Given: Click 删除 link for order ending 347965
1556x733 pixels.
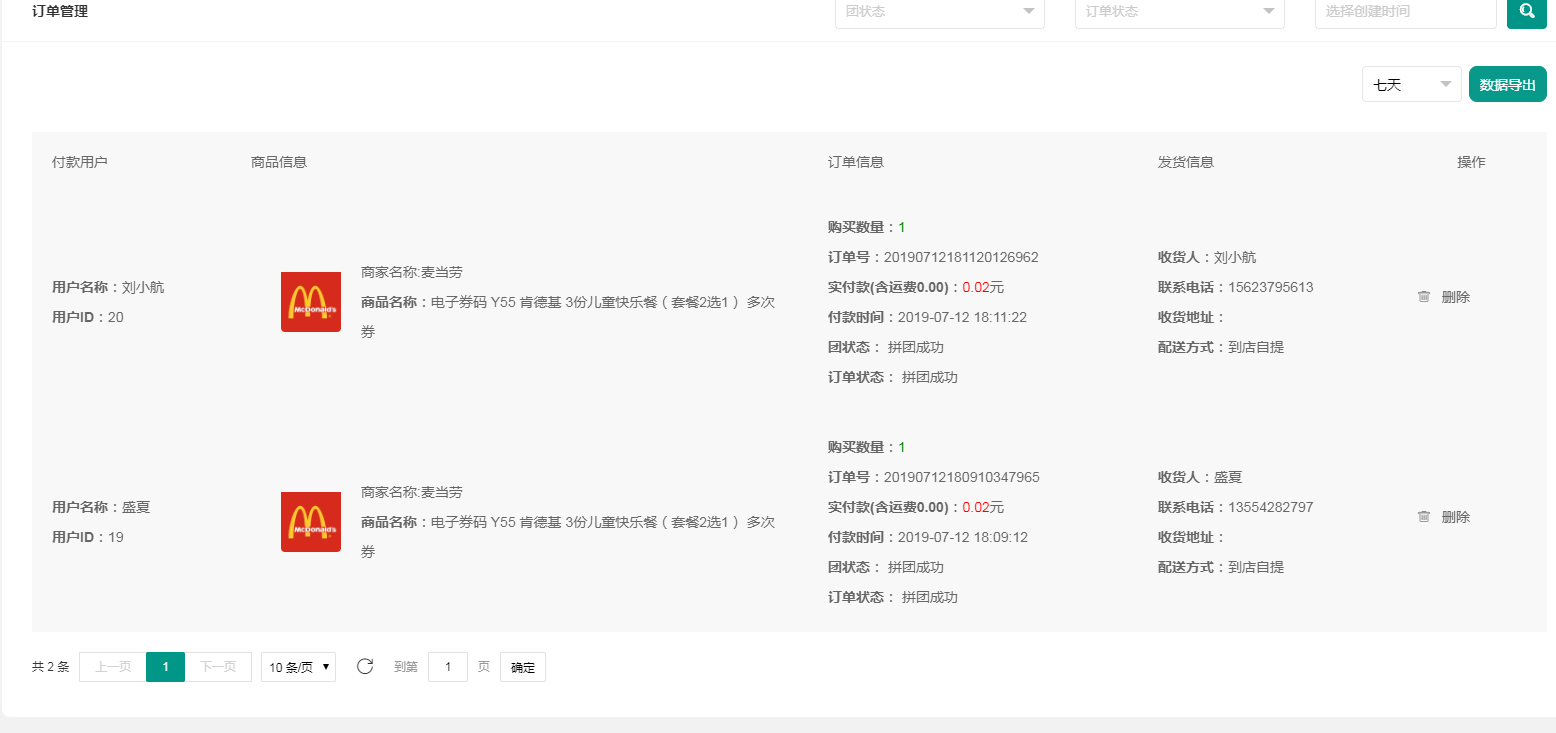Looking at the screenshot, I should [x=1455, y=517].
